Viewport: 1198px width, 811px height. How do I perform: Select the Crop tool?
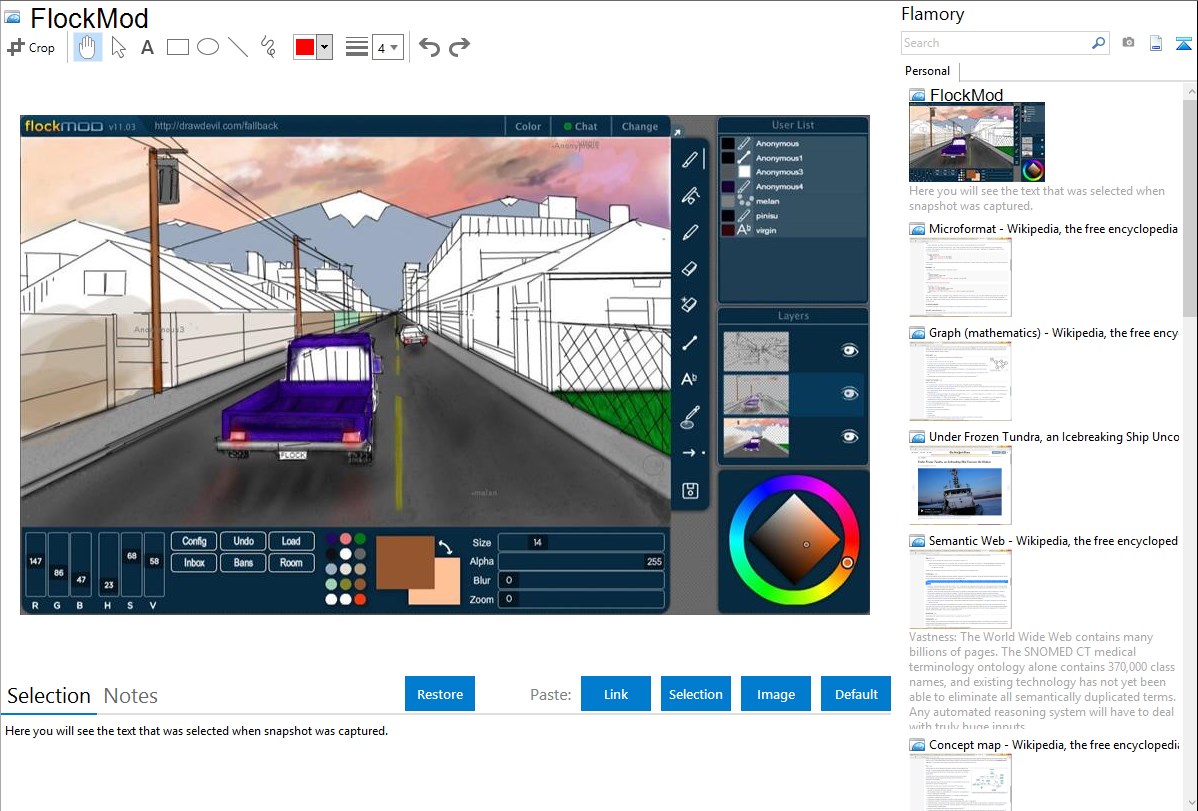[31, 47]
